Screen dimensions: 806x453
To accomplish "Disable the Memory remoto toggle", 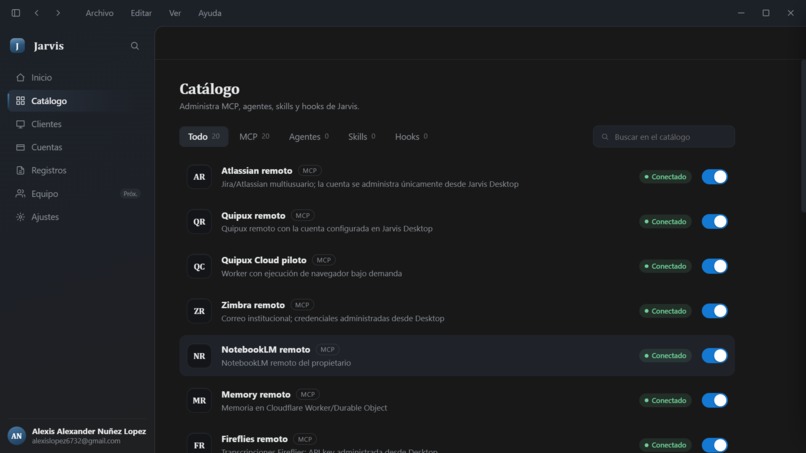I will (715, 401).
